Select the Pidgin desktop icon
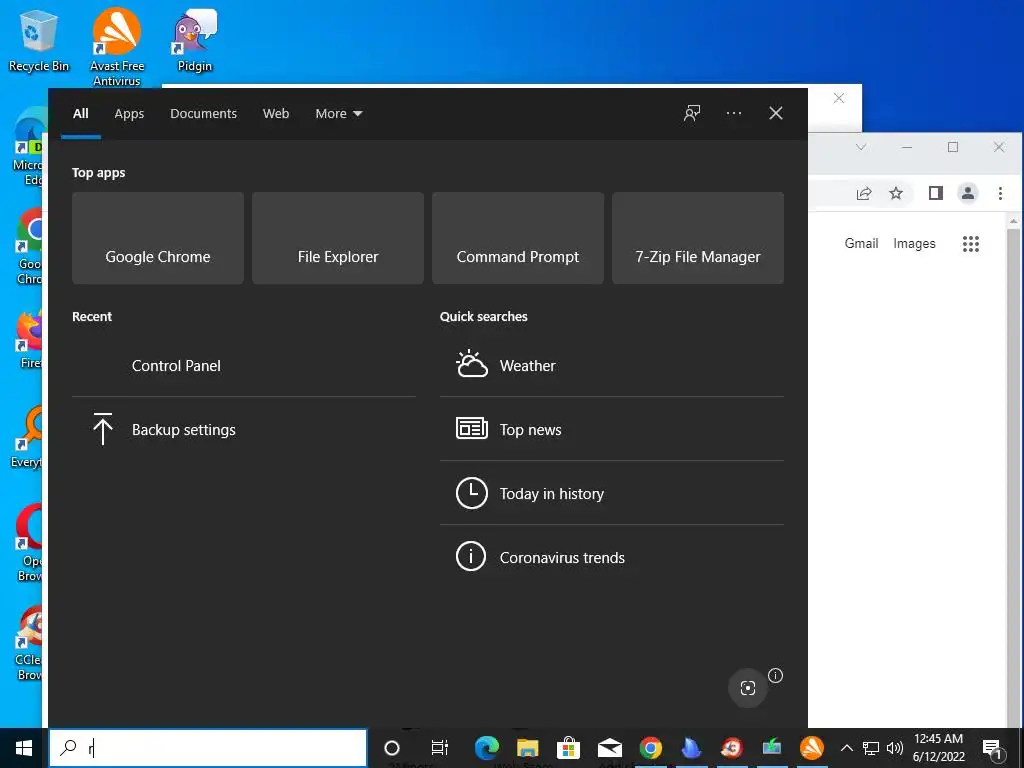Screen dimensions: 1024x768 pos(195,40)
